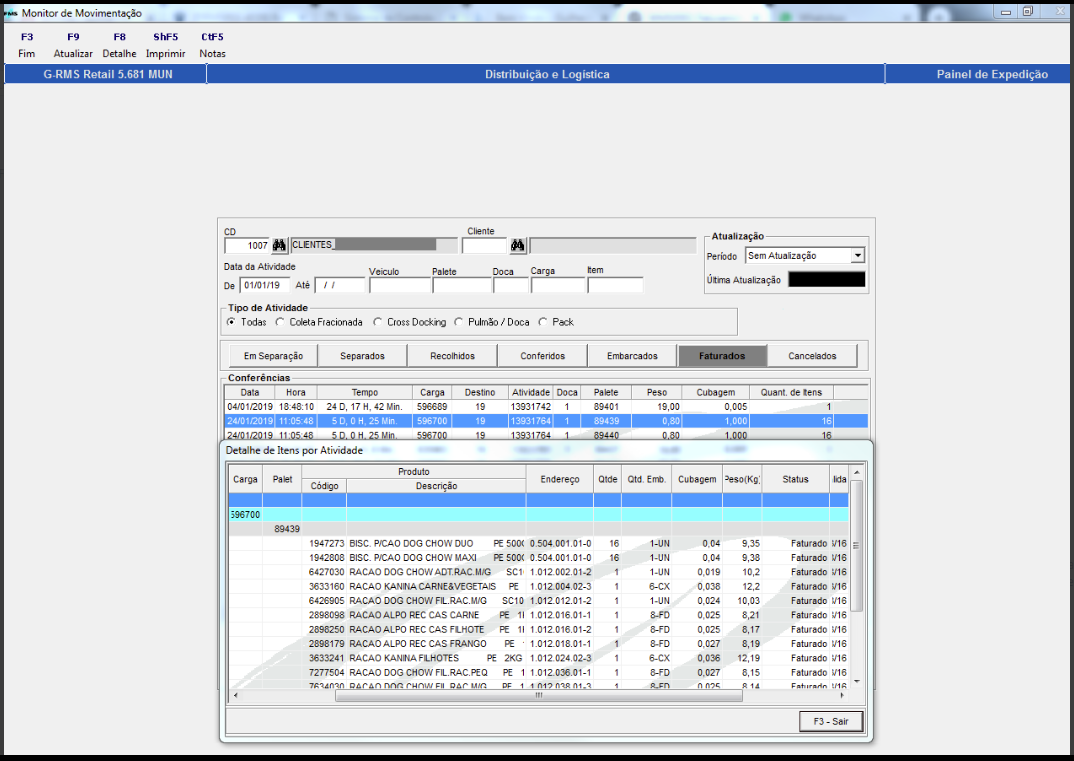Select Coleta Fracionada radio option
1074x761 pixels.
coord(279,322)
